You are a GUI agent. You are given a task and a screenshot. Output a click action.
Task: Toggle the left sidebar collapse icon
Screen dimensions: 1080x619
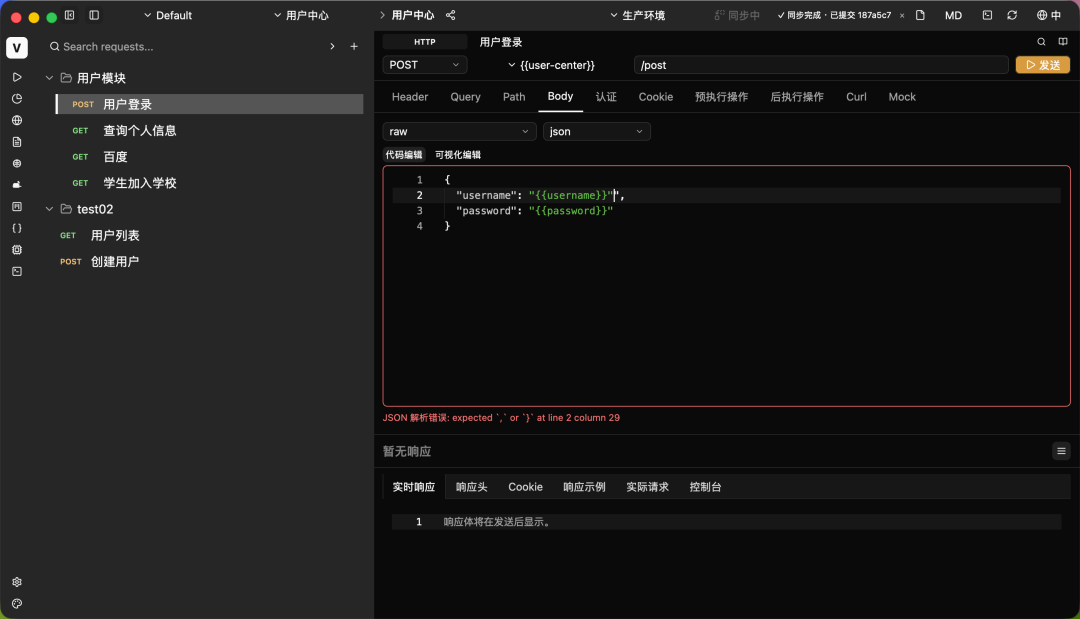[70, 15]
